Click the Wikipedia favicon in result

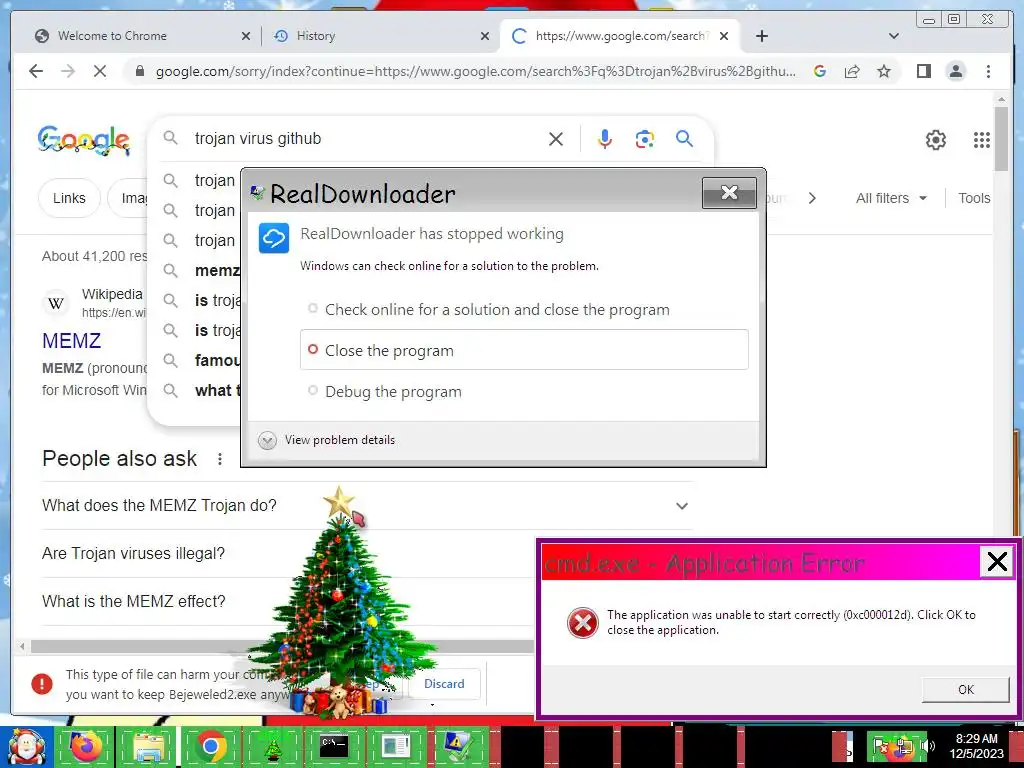tap(56, 303)
